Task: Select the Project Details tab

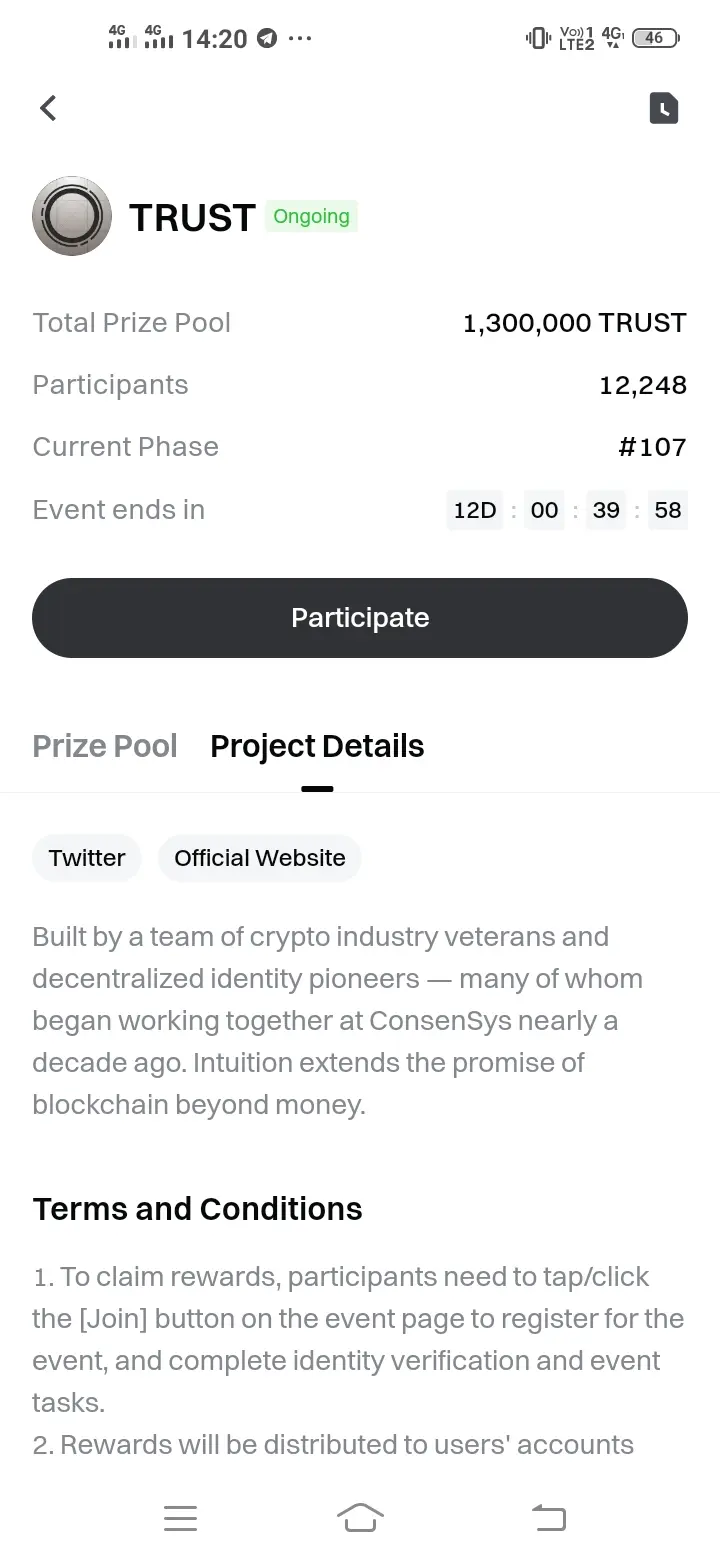Action: click(x=317, y=746)
